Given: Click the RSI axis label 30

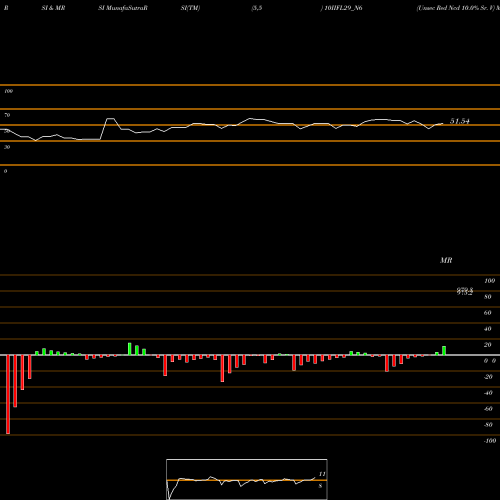Looking at the screenshot, I should point(7,147).
